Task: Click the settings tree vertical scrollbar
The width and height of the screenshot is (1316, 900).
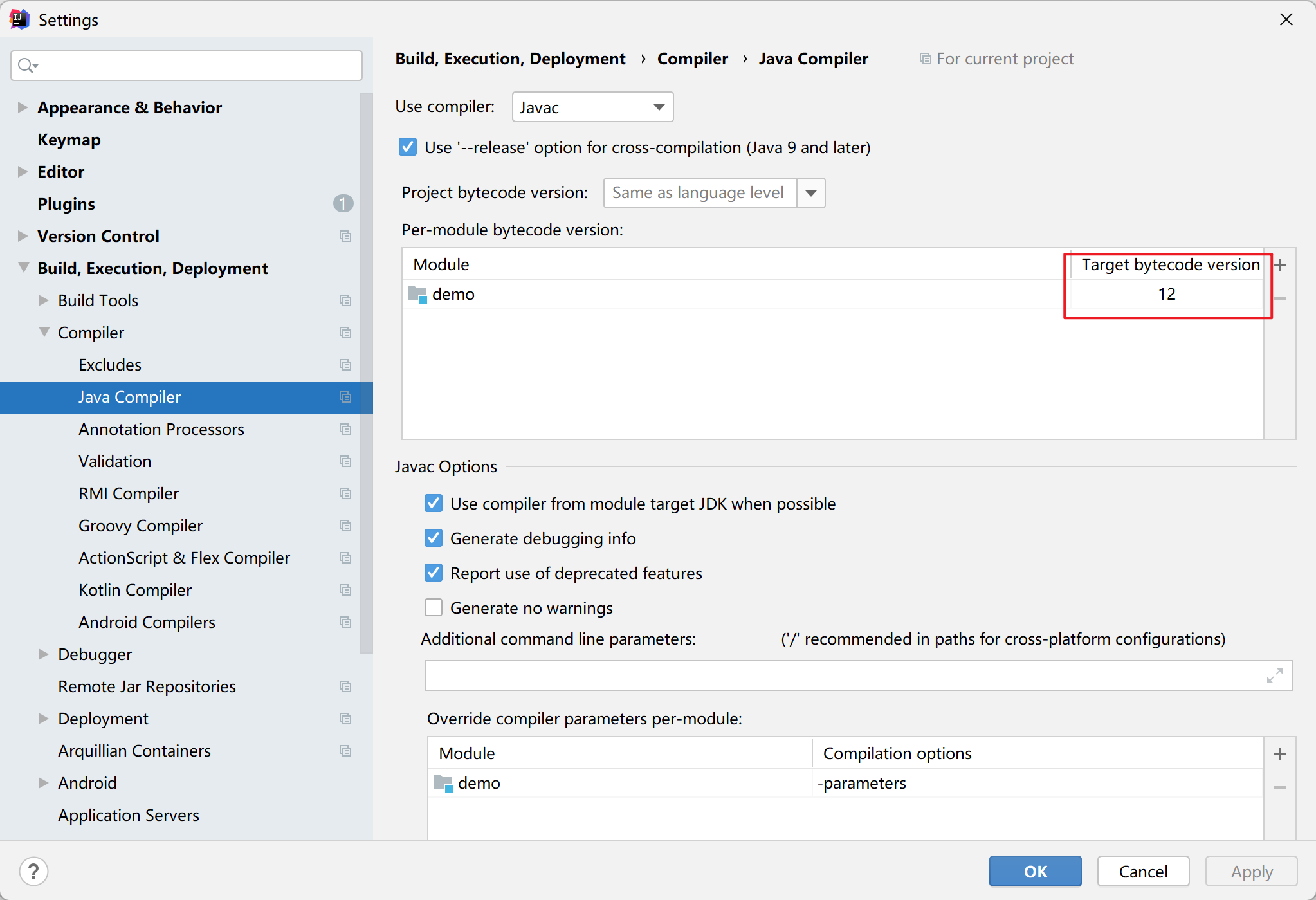Action: [x=367, y=373]
